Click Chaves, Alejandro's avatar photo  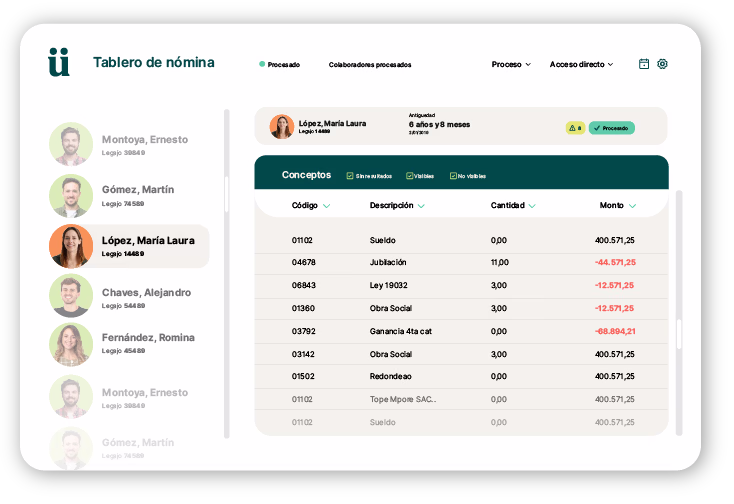71,296
